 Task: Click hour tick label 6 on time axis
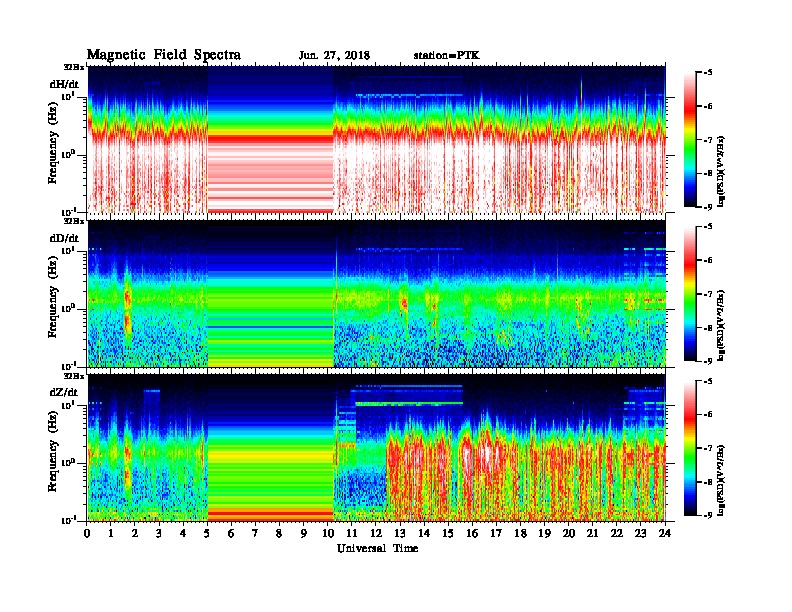pos(231,533)
